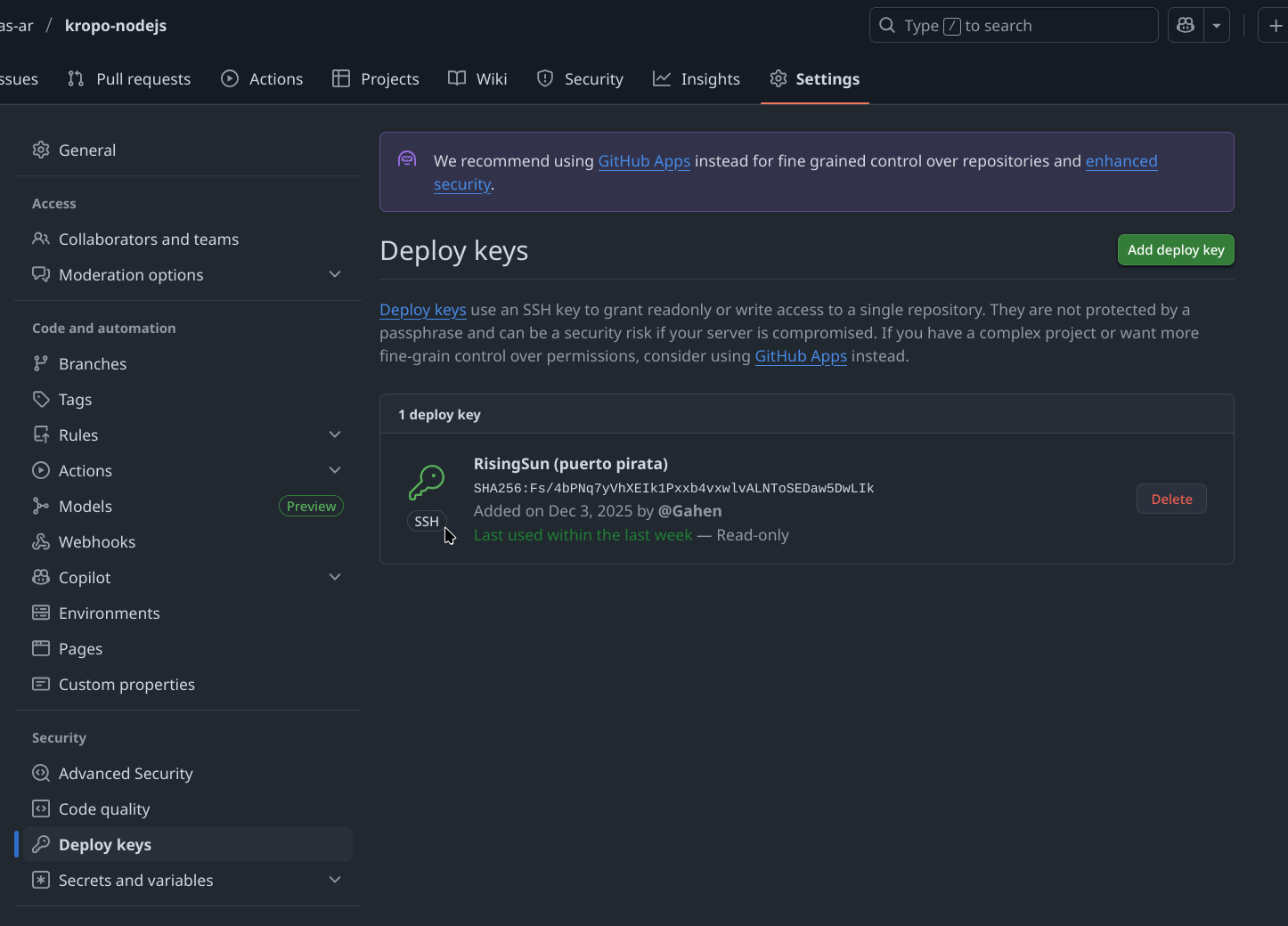1288x926 pixels.
Task: Click the Collaborators people icon
Action: [x=41, y=239]
